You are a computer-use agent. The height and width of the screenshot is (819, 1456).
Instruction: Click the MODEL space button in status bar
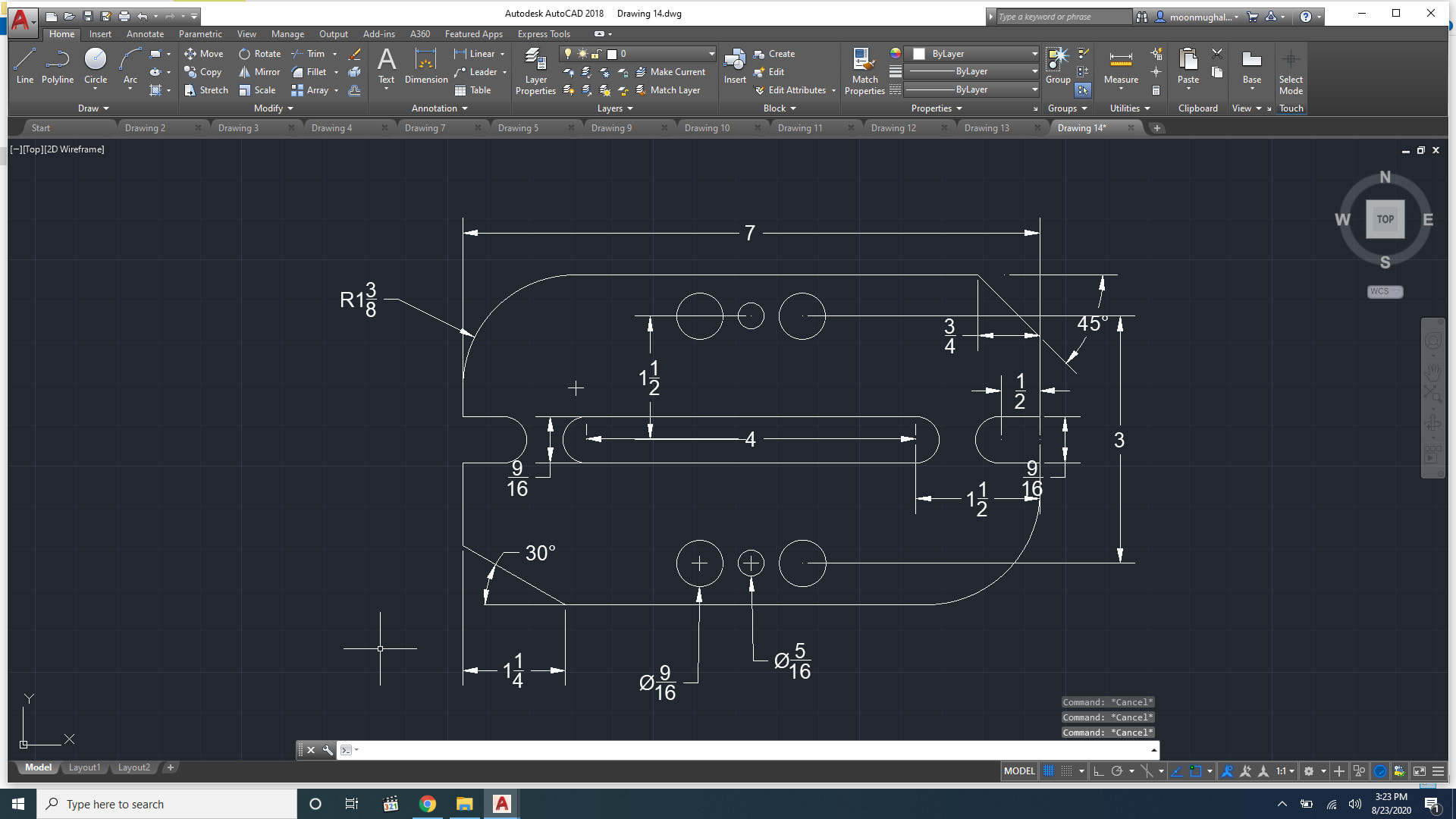[1019, 771]
